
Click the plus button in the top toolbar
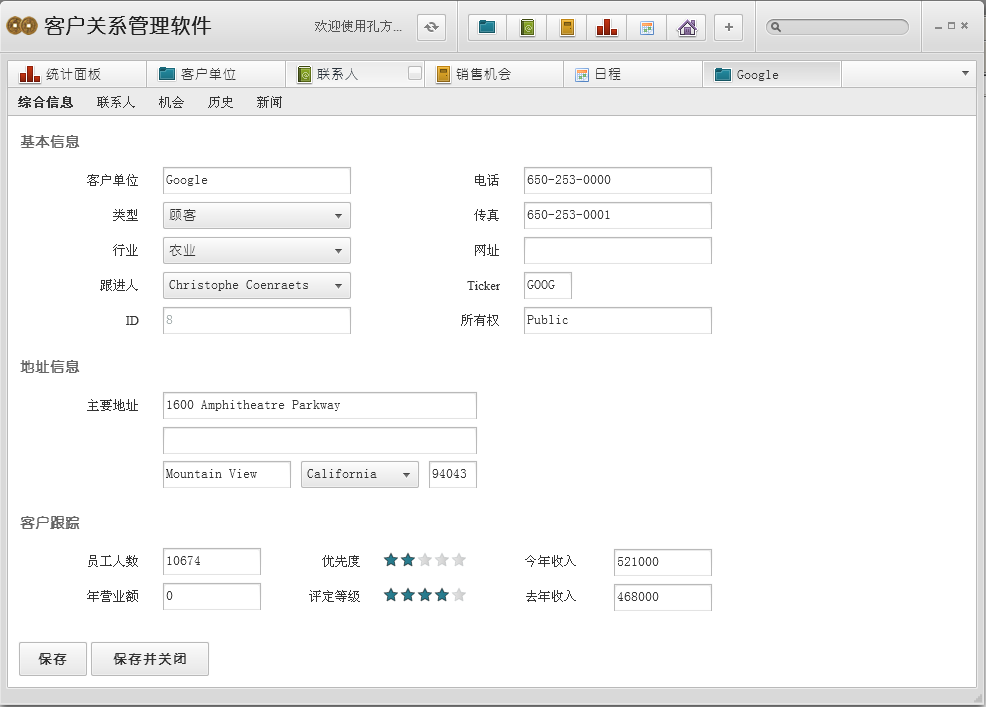coord(729,28)
